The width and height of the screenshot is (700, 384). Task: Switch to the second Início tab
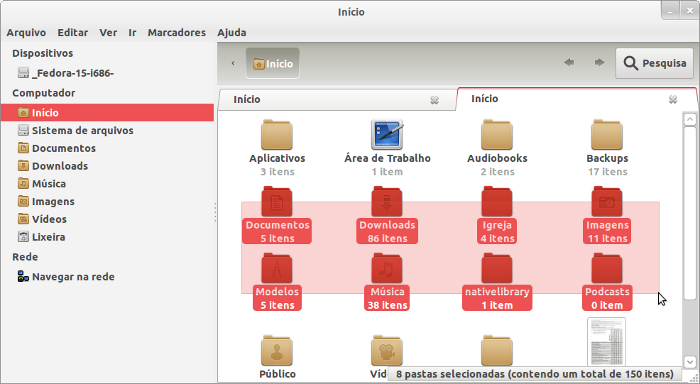pyautogui.click(x=577, y=99)
